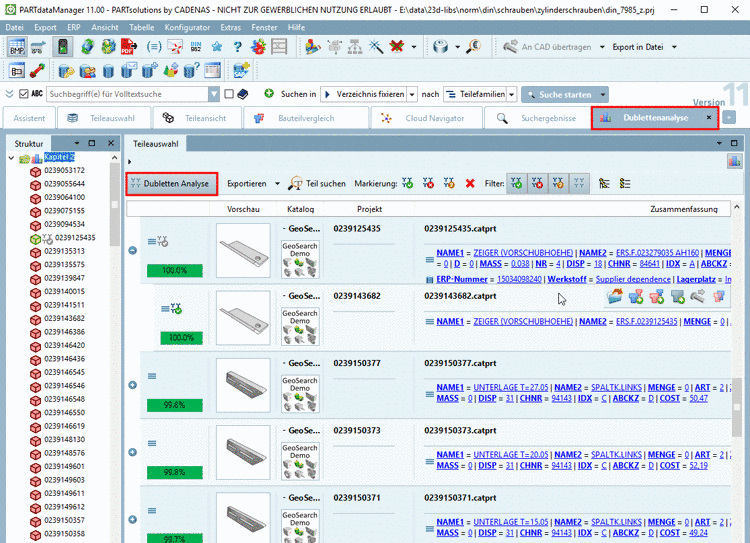Toggle the first green filter button
The height and width of the screenshot is (543, 750).
pos(516,184)
